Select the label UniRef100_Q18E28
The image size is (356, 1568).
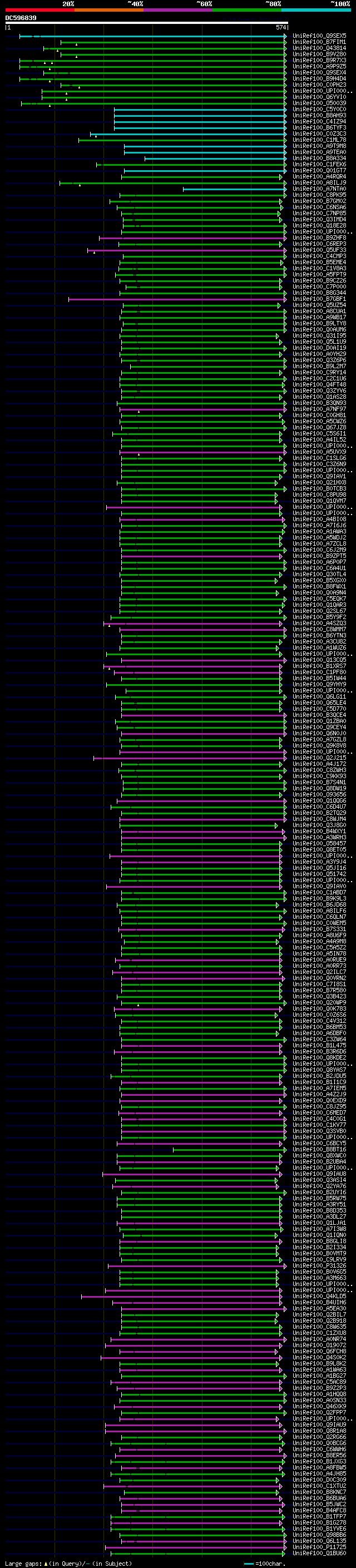(319, 226)
